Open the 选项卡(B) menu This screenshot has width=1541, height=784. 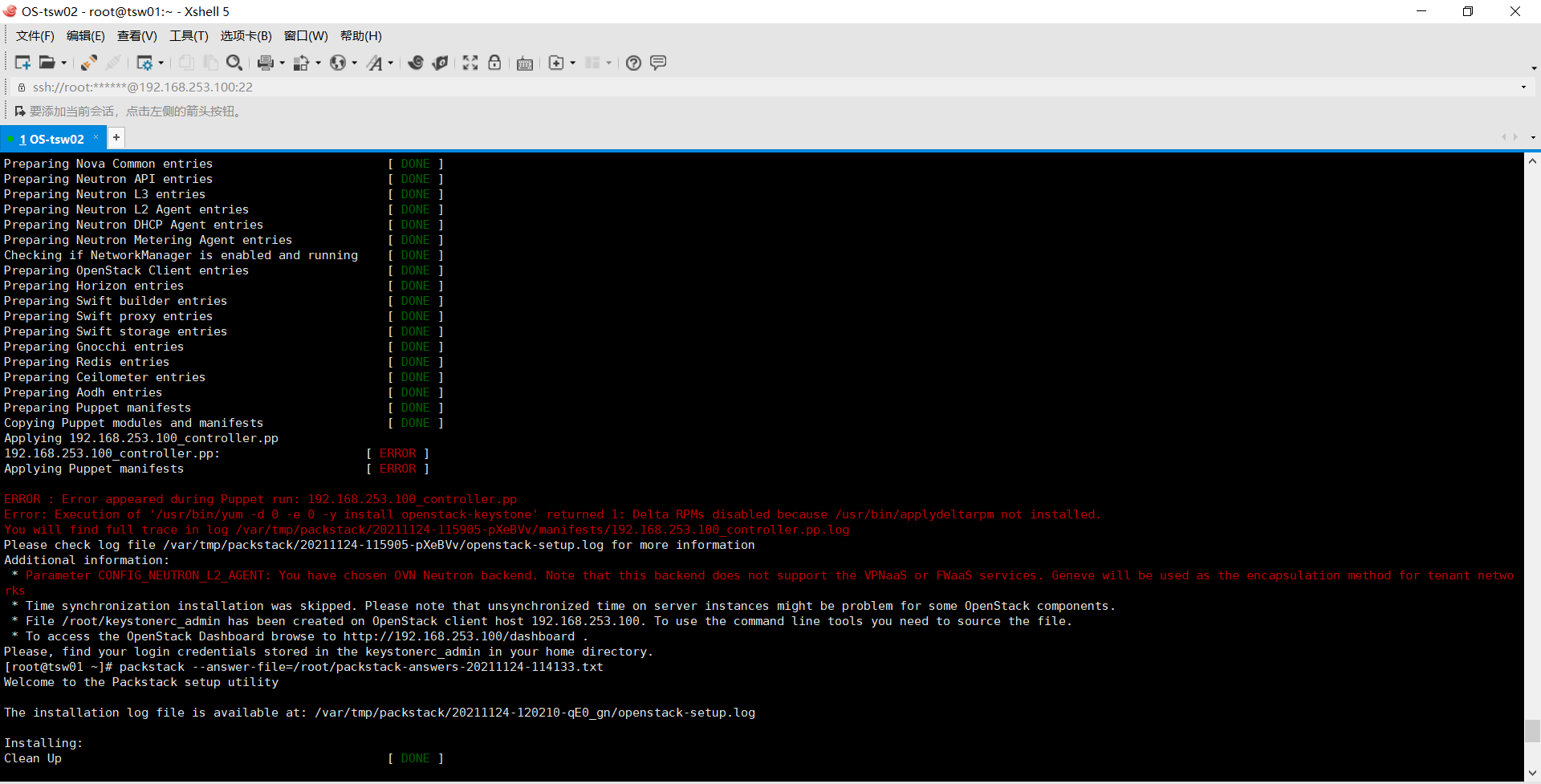246,36
